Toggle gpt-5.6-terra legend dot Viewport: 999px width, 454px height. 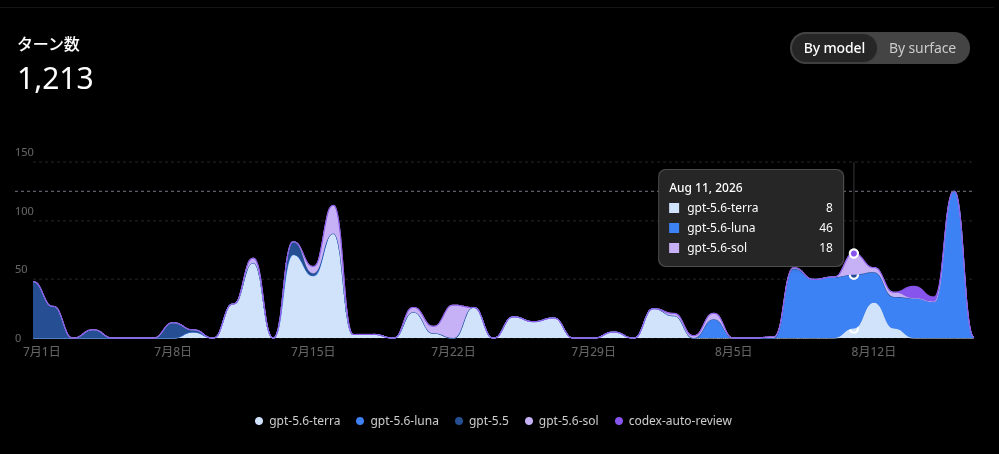pyautogui.click(x=259, y=421)
